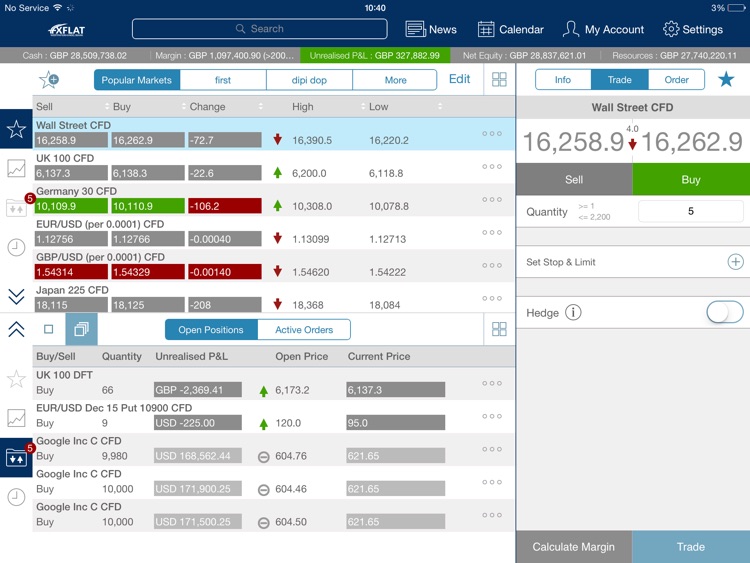Select EUR/USD Dec 15 Put 10900 CFD position

(x=274, y=416)
